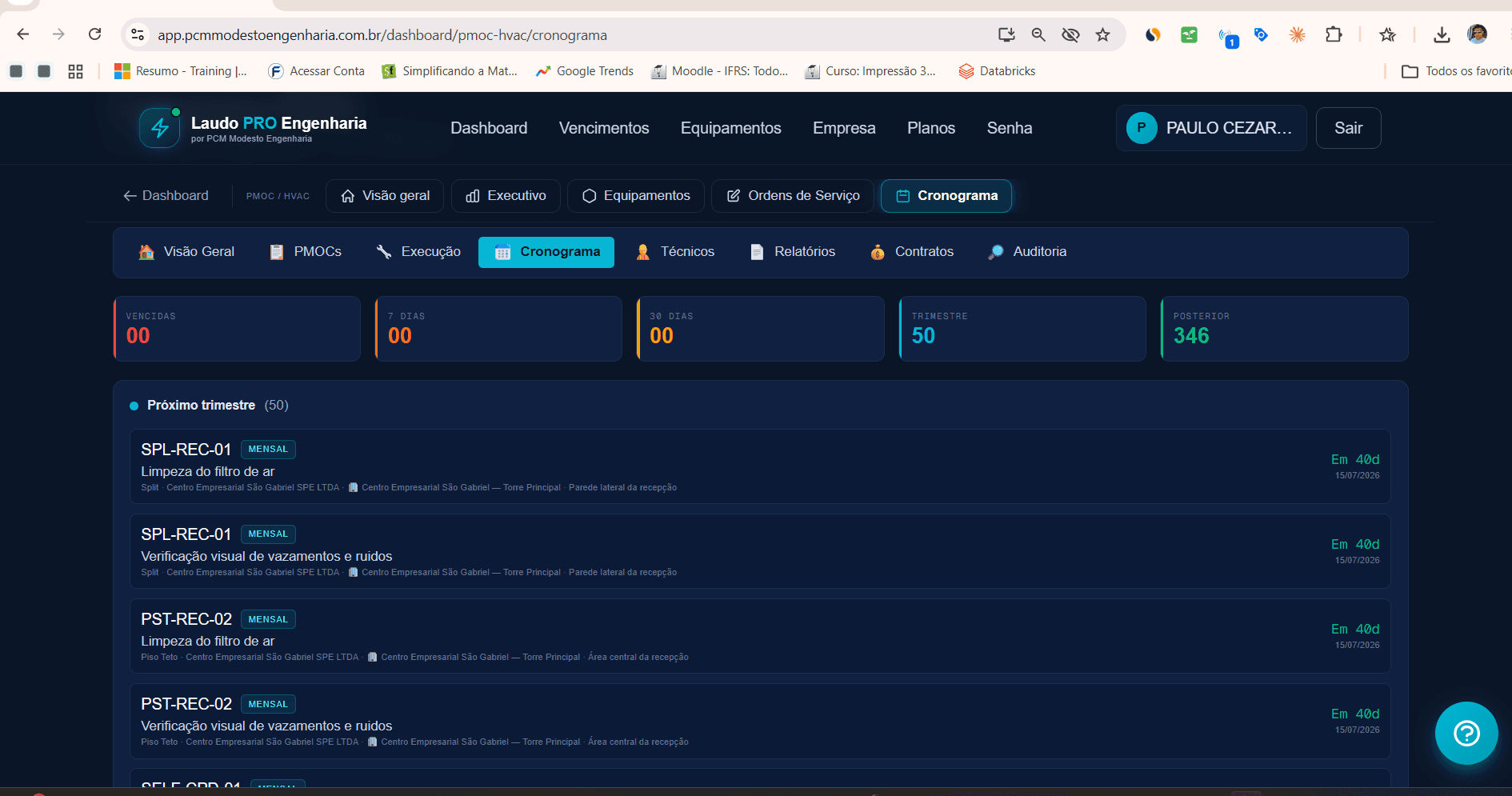Switch to the Técnicos sub-tab
Viewport: 1512px width, 796px height.
click(x=674, y=252)
